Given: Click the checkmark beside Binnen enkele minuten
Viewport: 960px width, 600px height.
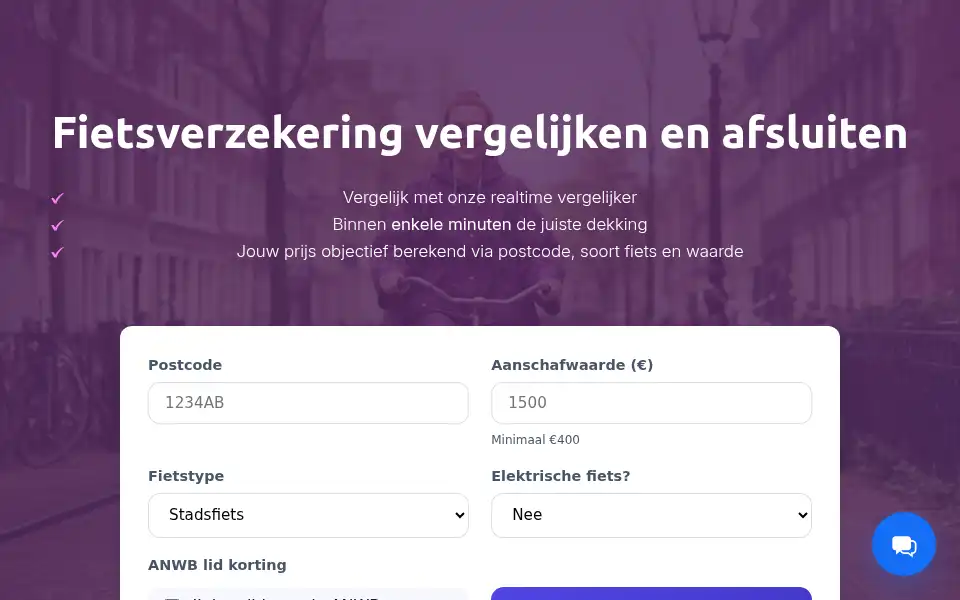Looking at the screenshot, I should tap(58, 225).
